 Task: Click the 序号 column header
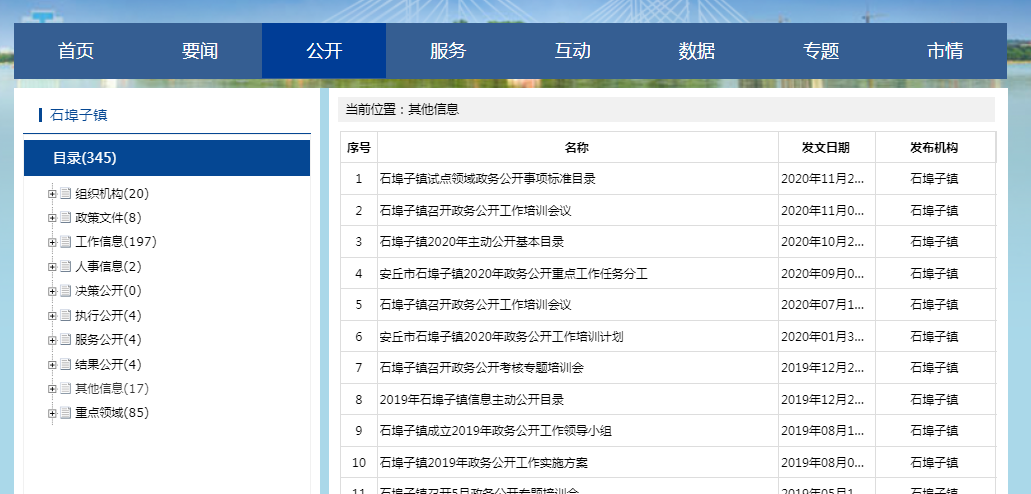pyautogui.click(x=359, y=147)
